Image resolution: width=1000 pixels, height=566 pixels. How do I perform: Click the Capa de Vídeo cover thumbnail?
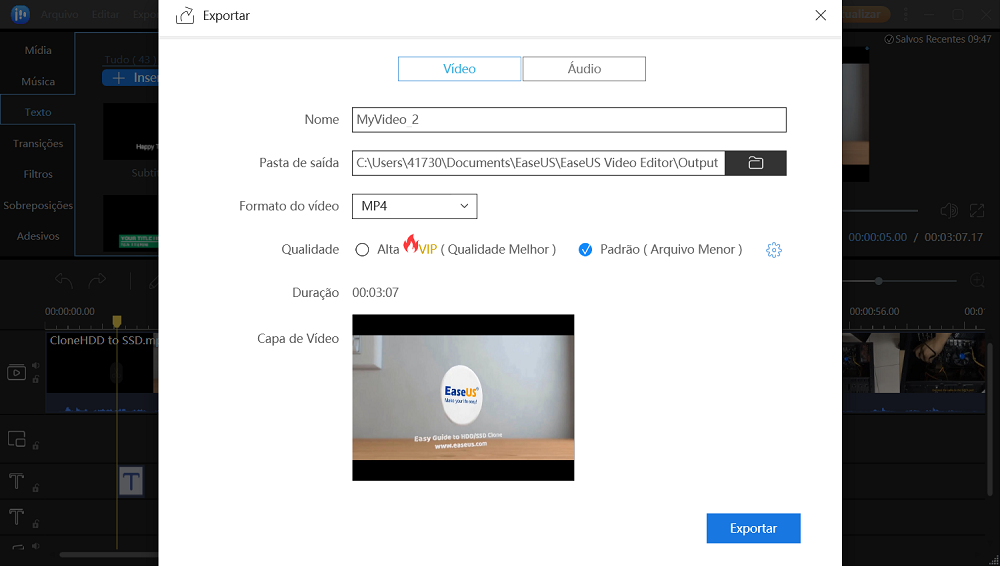pos(463,398)
